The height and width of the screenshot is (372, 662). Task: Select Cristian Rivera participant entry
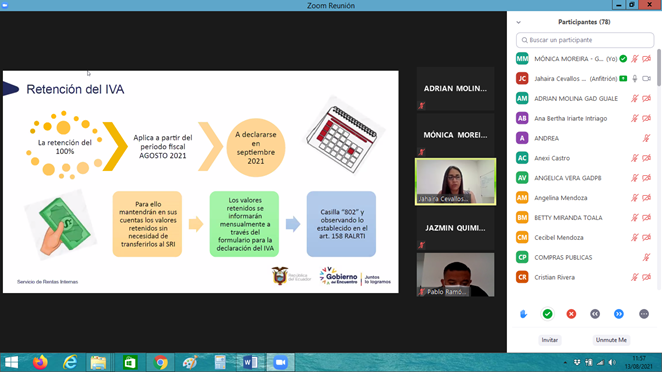584,277
